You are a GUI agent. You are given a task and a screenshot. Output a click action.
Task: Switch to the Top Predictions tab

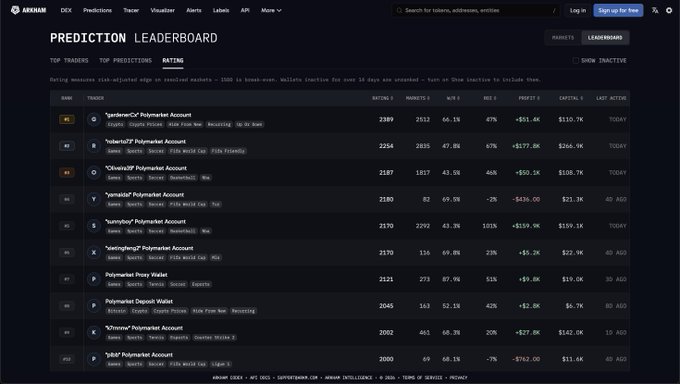(125, 60)
